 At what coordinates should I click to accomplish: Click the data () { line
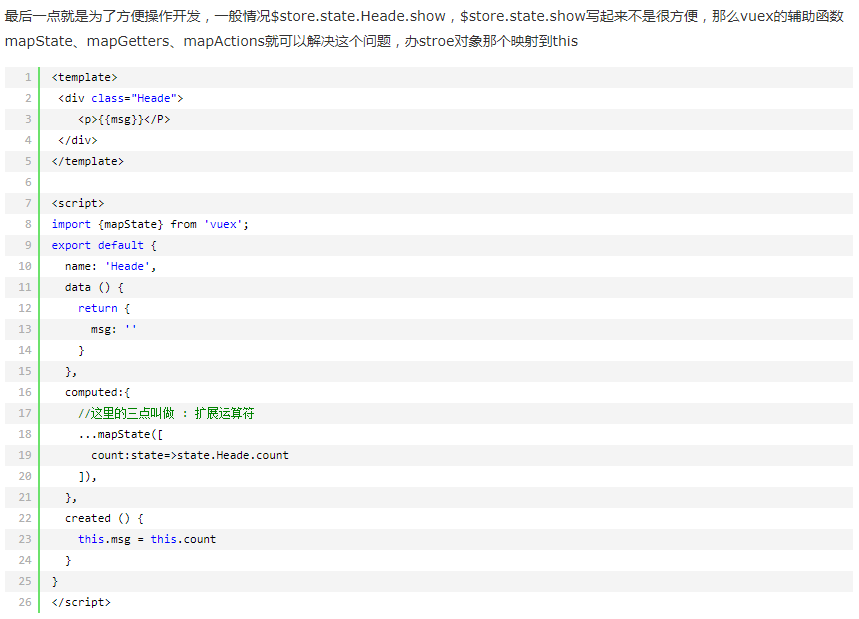pos(94,288)
